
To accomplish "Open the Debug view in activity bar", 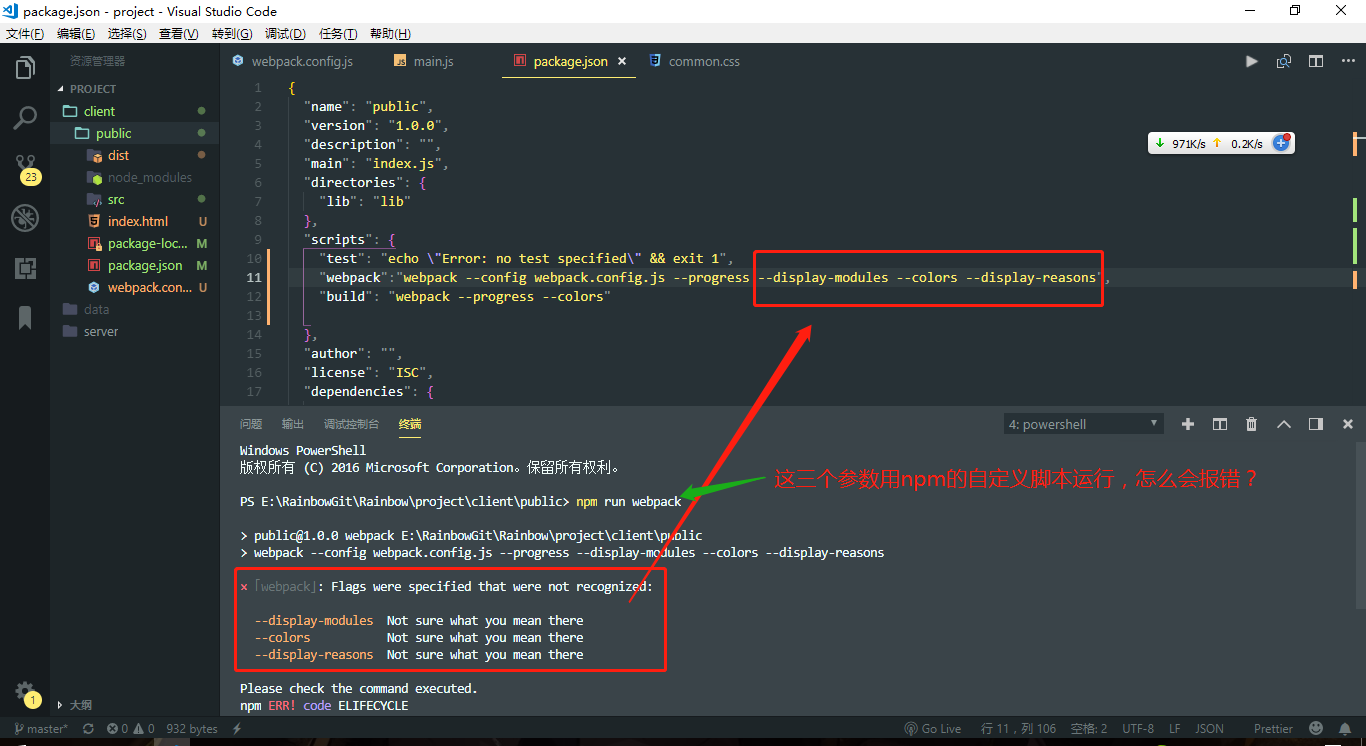I will (x=25, y=218).
